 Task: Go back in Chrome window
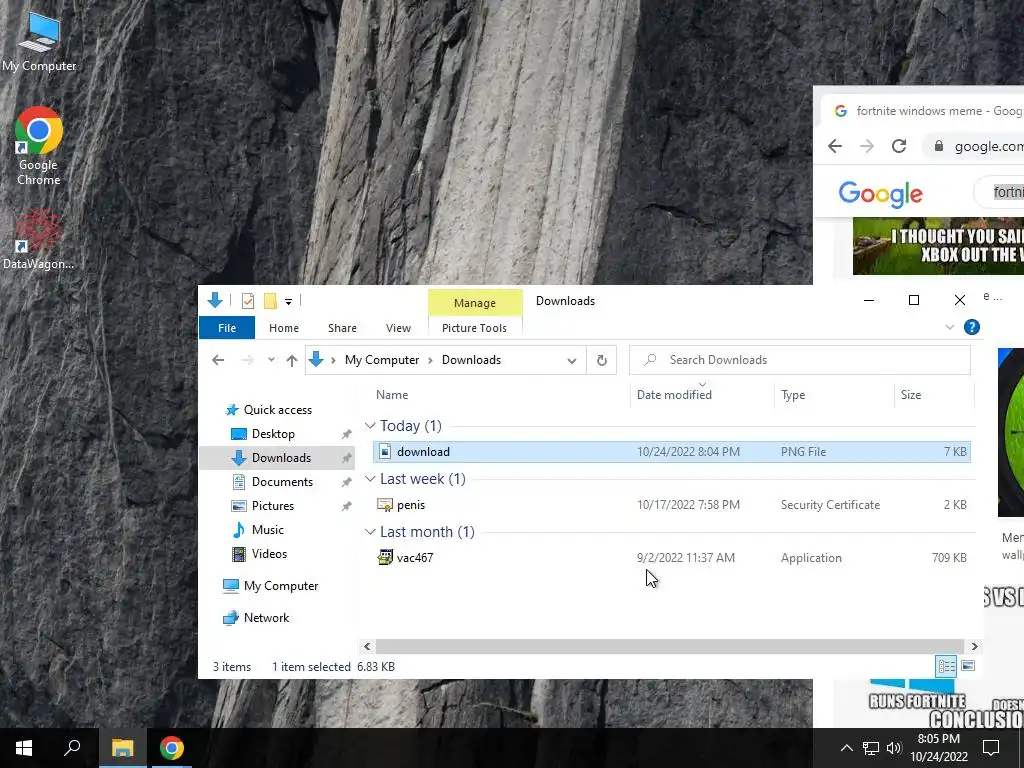pyautogui.click(x=835, y=146)
